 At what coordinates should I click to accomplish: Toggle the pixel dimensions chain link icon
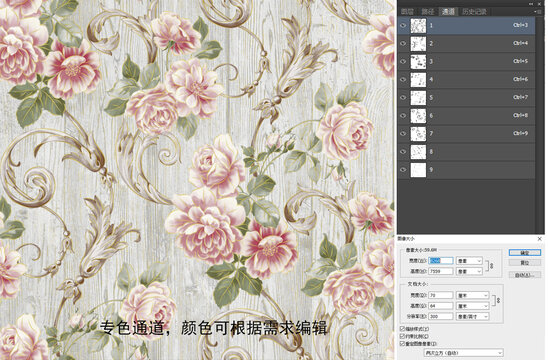click(491, 266)
